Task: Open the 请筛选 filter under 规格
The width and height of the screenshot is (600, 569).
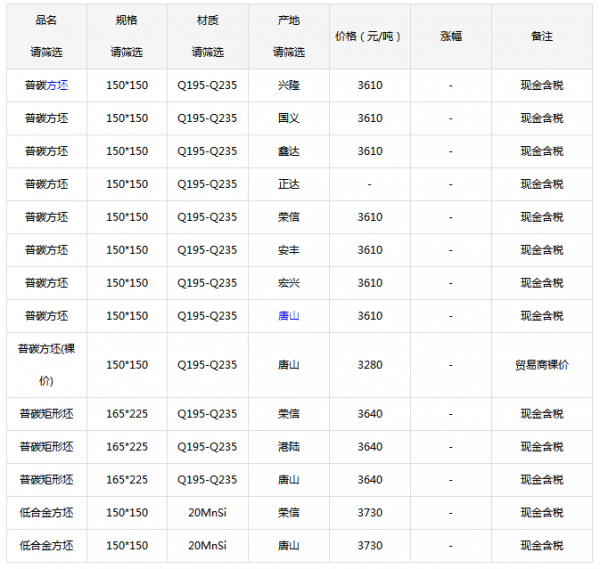Action: coord(127,52)
